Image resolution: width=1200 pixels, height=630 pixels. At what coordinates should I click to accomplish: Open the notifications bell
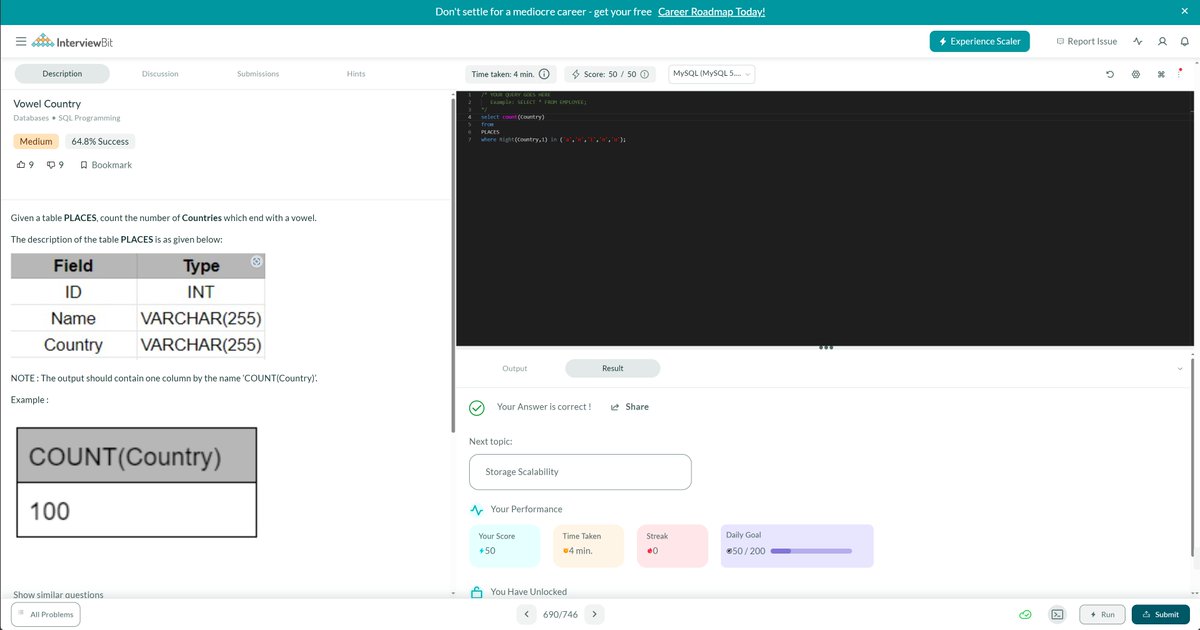click(1184, 41)
